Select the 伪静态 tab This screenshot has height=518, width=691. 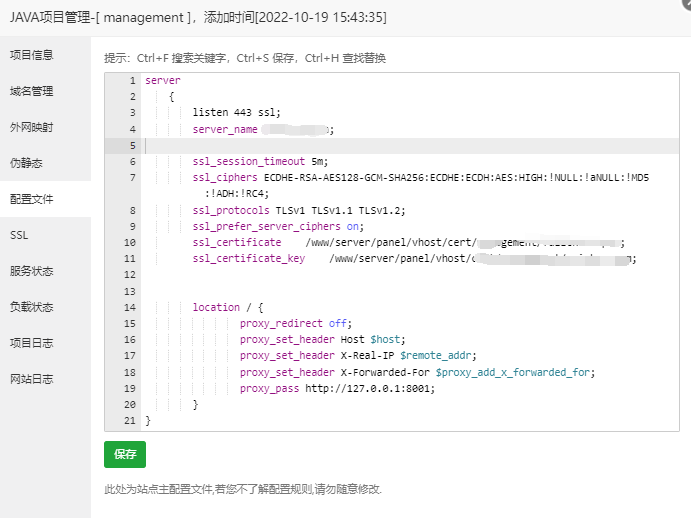click(x=26, y=163)
